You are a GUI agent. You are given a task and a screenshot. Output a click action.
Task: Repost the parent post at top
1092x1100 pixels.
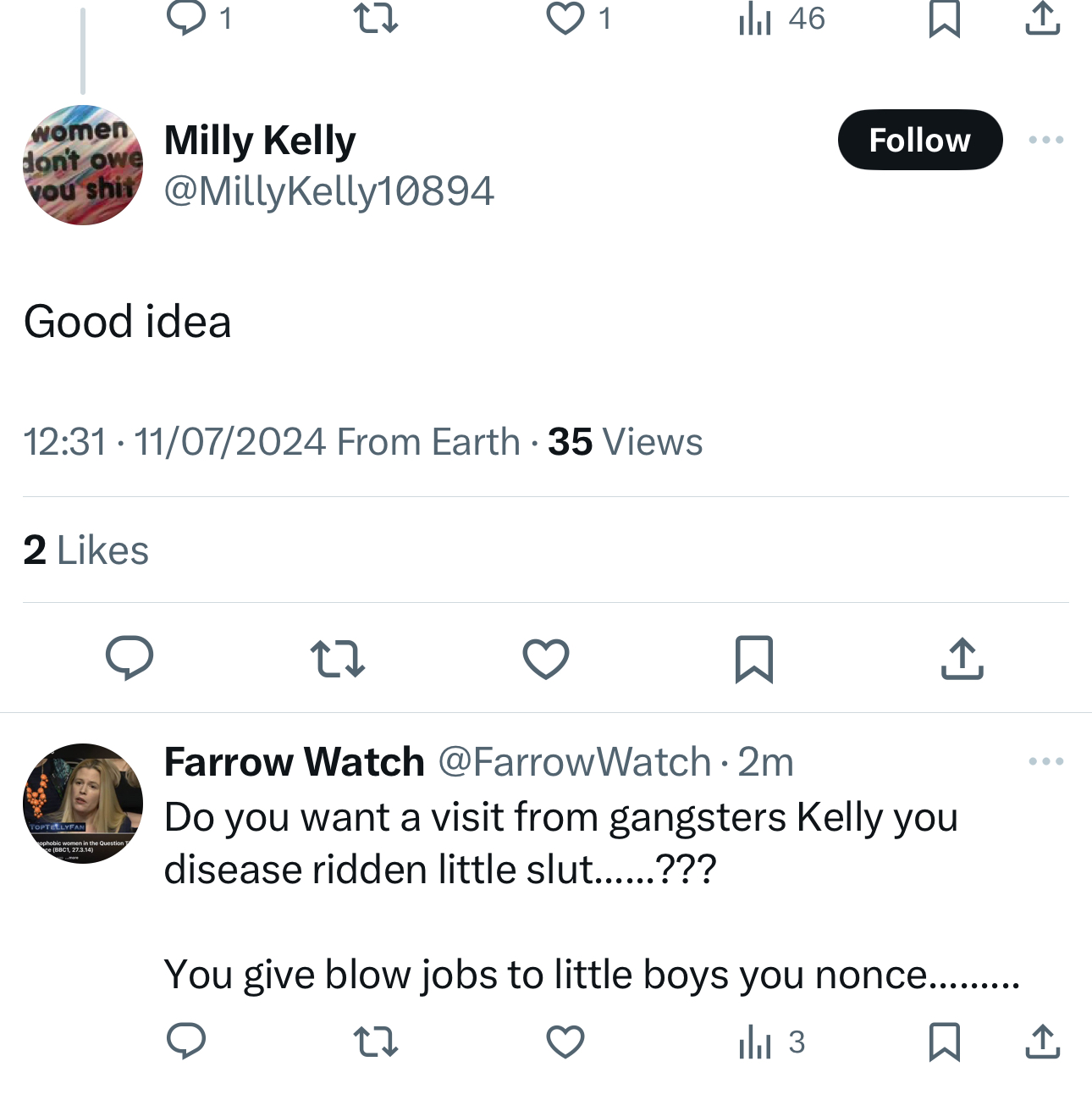(375, 18)
